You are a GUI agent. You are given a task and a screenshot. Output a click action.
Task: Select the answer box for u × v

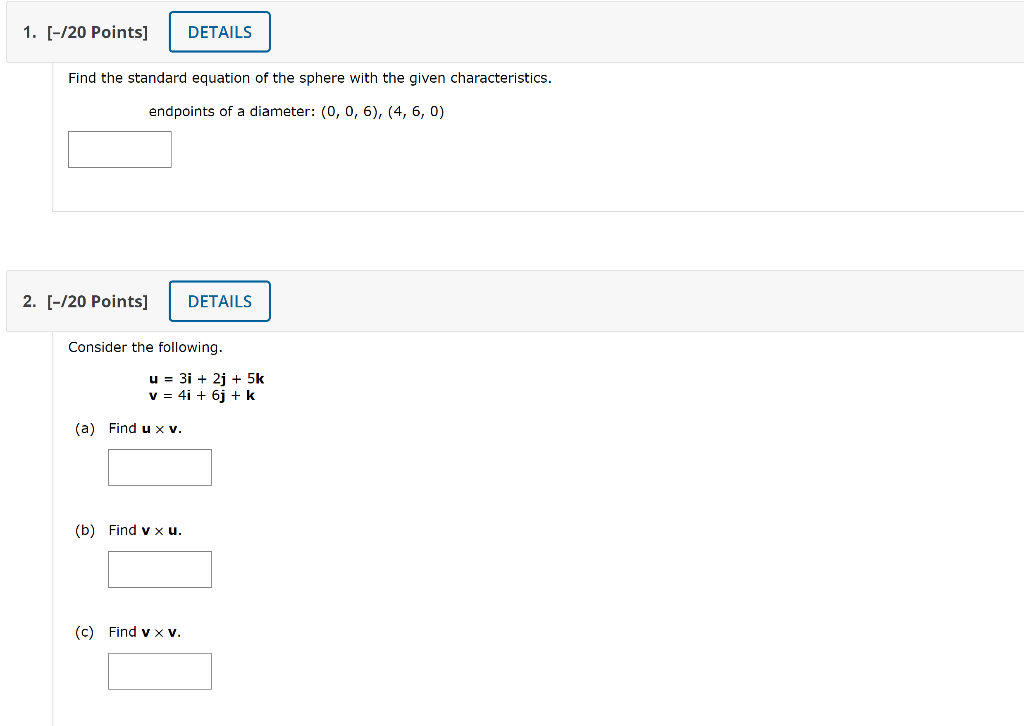(159, 466)
